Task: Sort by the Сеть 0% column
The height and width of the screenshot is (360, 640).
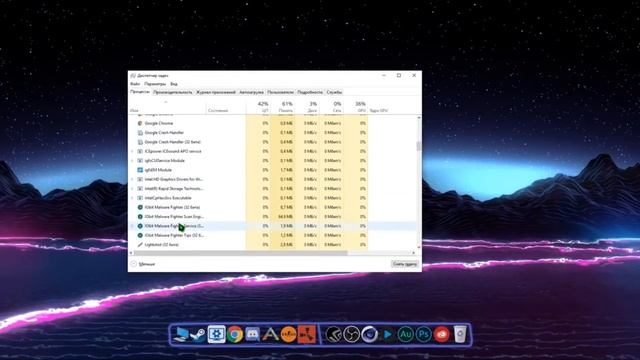Action: pyautogui.click(x=331, y=107)
